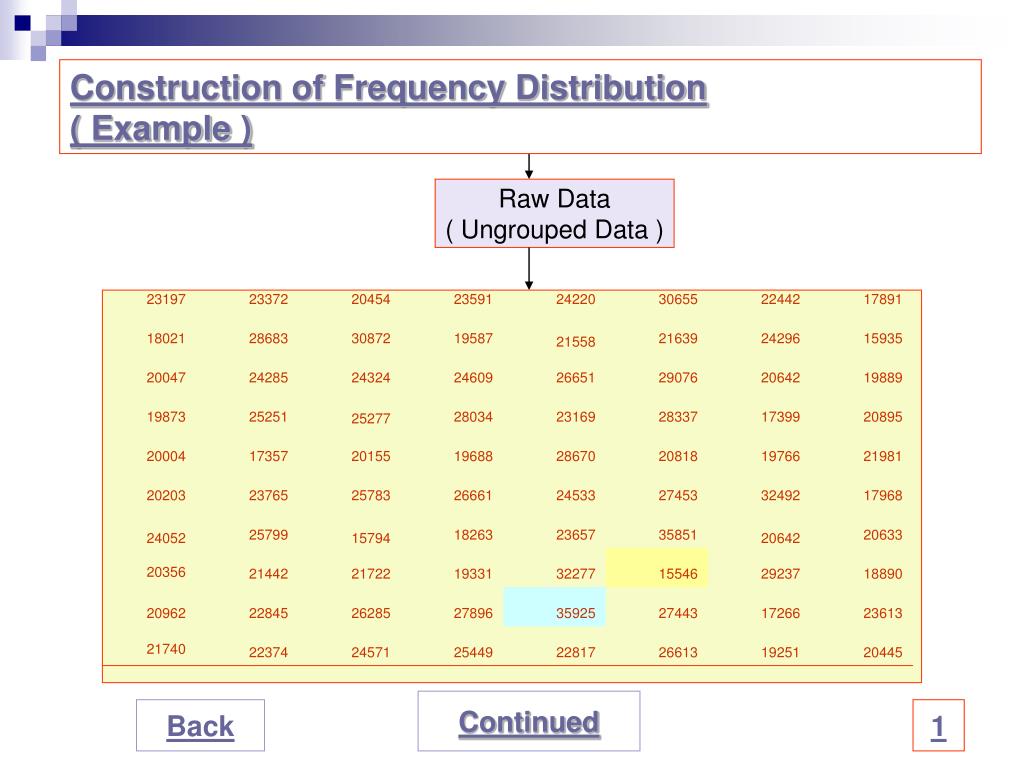1024x768 pixels.
Task: Select the value 24285
Action: pyautogui.click(x=268, y=377)
